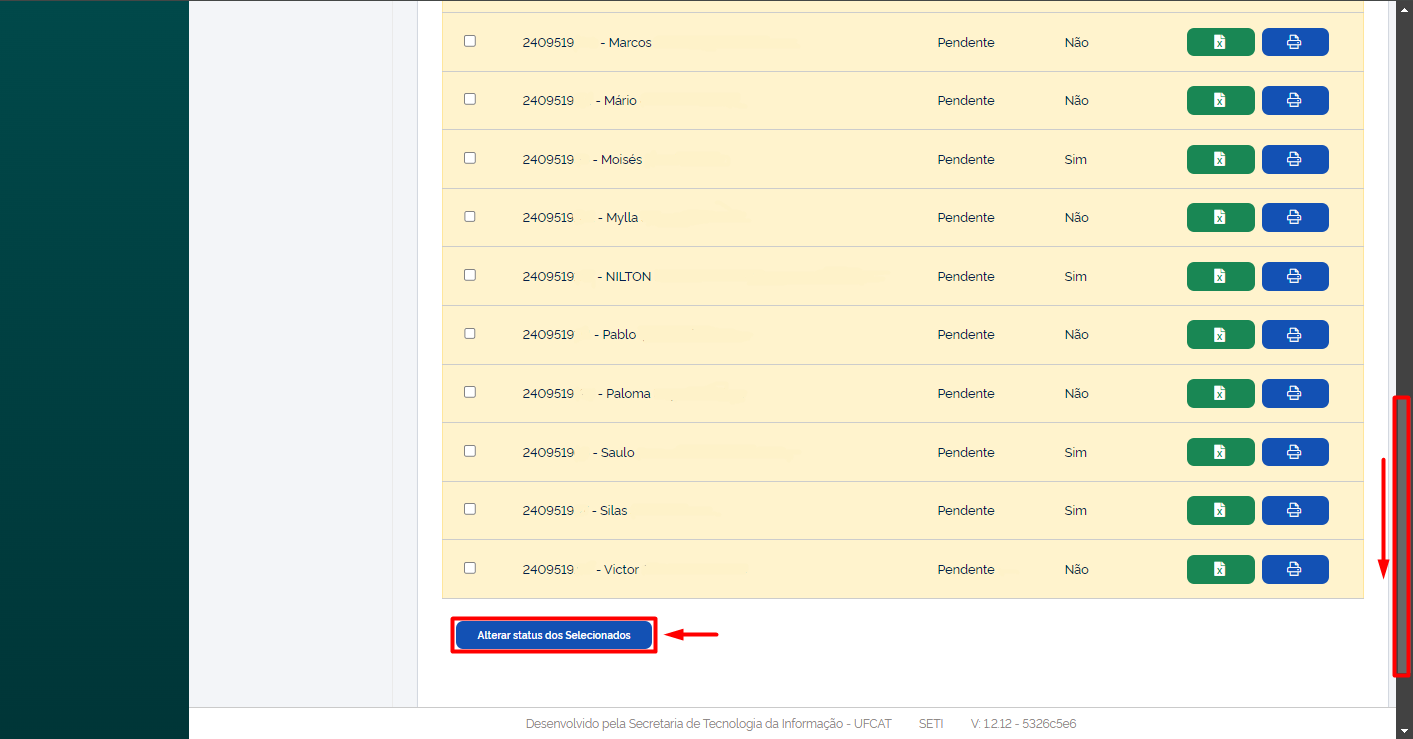Click Não value in Victor row
The width and height of the screenshot is (1413, 739).
1077,570
